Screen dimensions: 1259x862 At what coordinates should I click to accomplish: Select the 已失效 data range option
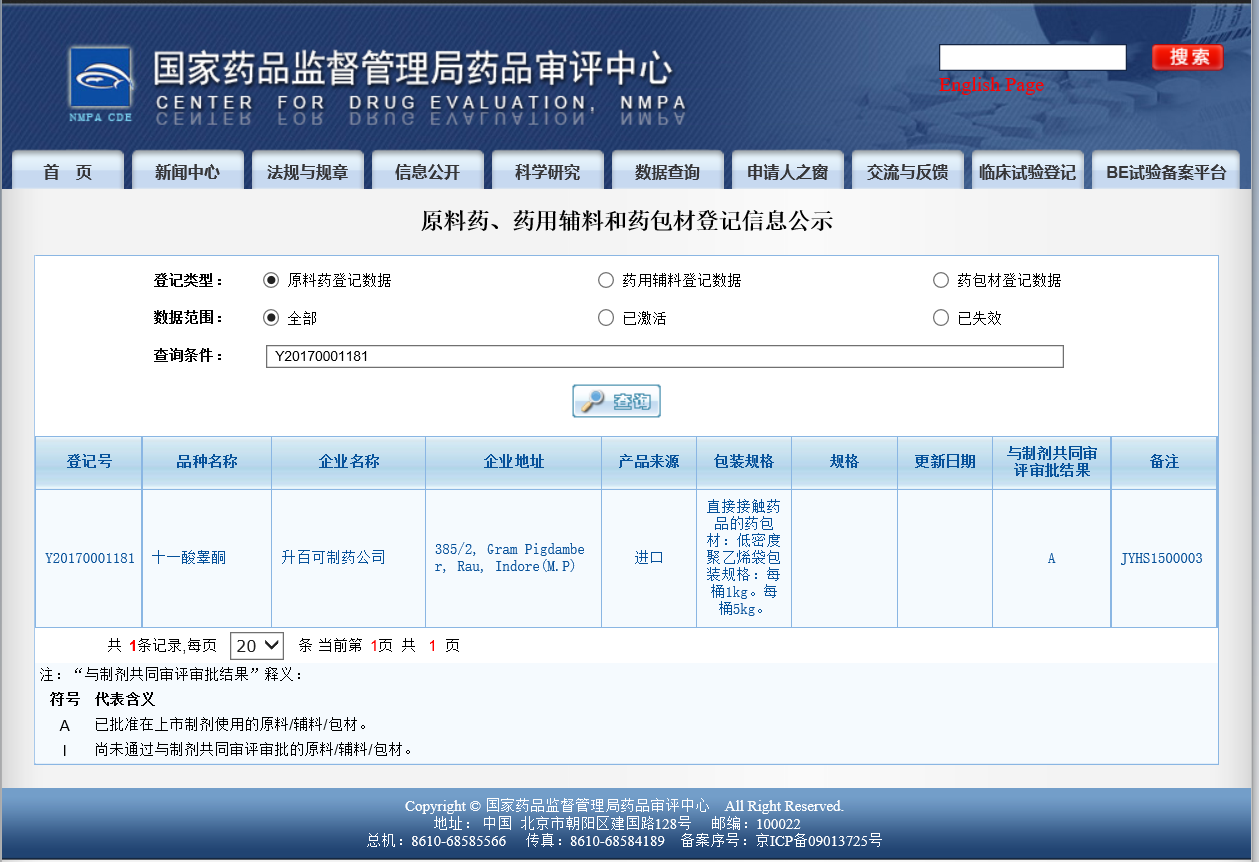point(941,317)
